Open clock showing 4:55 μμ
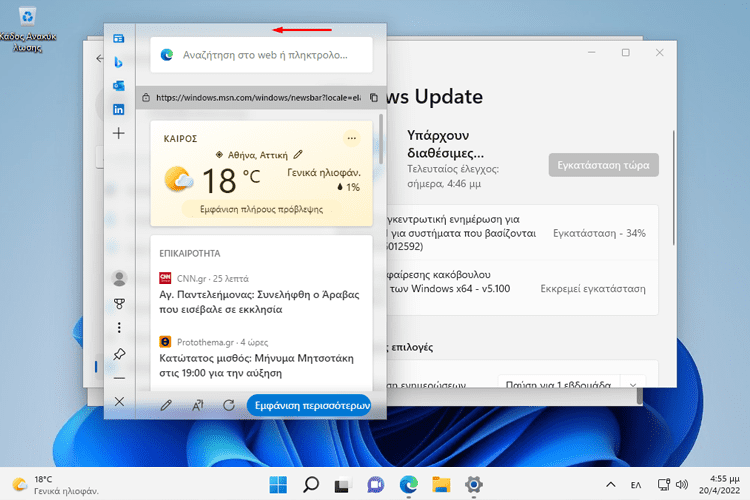Viewport: 750px width, 500px height. (x=719, y=485)
